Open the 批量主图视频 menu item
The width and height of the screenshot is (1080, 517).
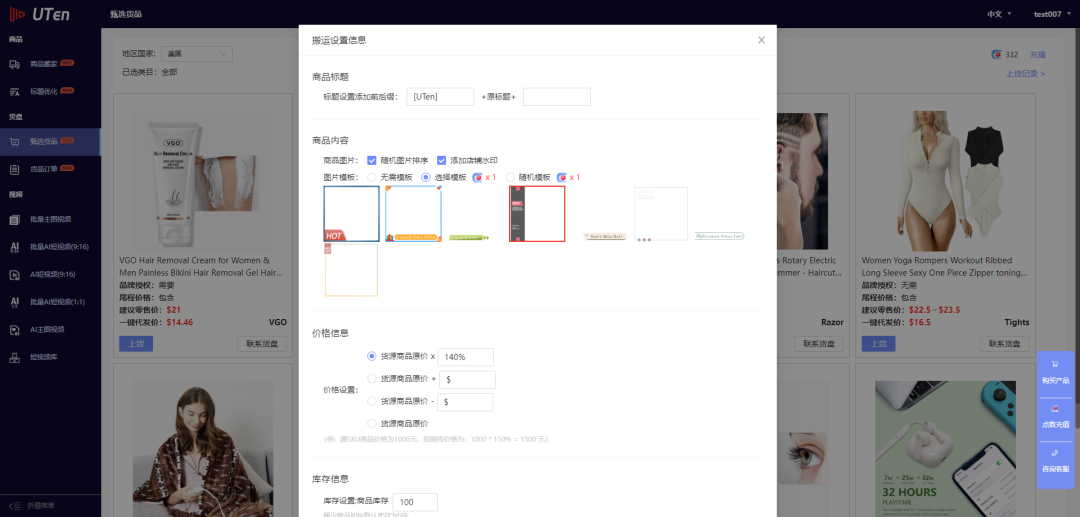(50, 220)
